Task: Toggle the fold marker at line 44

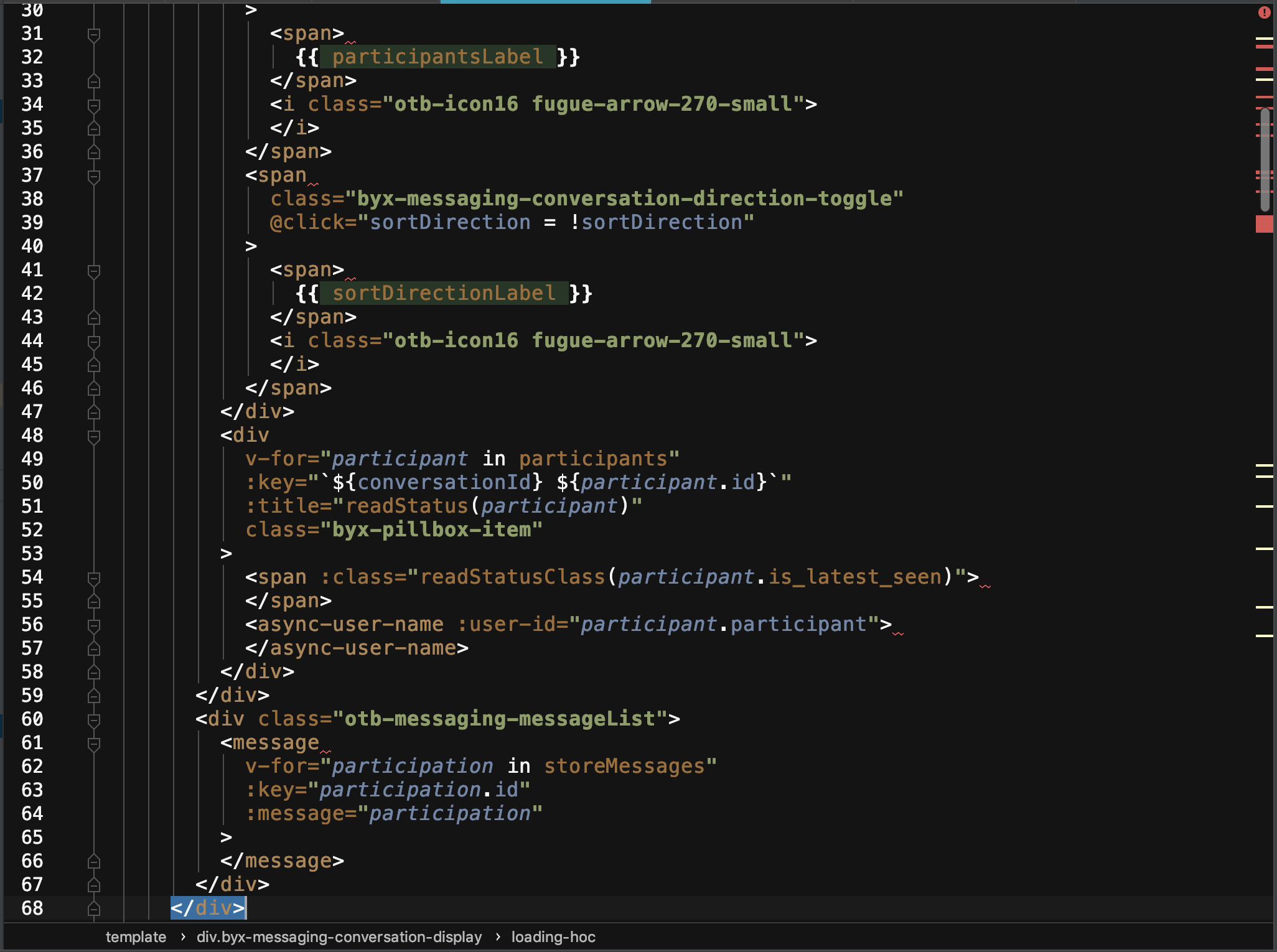Action: tap(94, 342)
